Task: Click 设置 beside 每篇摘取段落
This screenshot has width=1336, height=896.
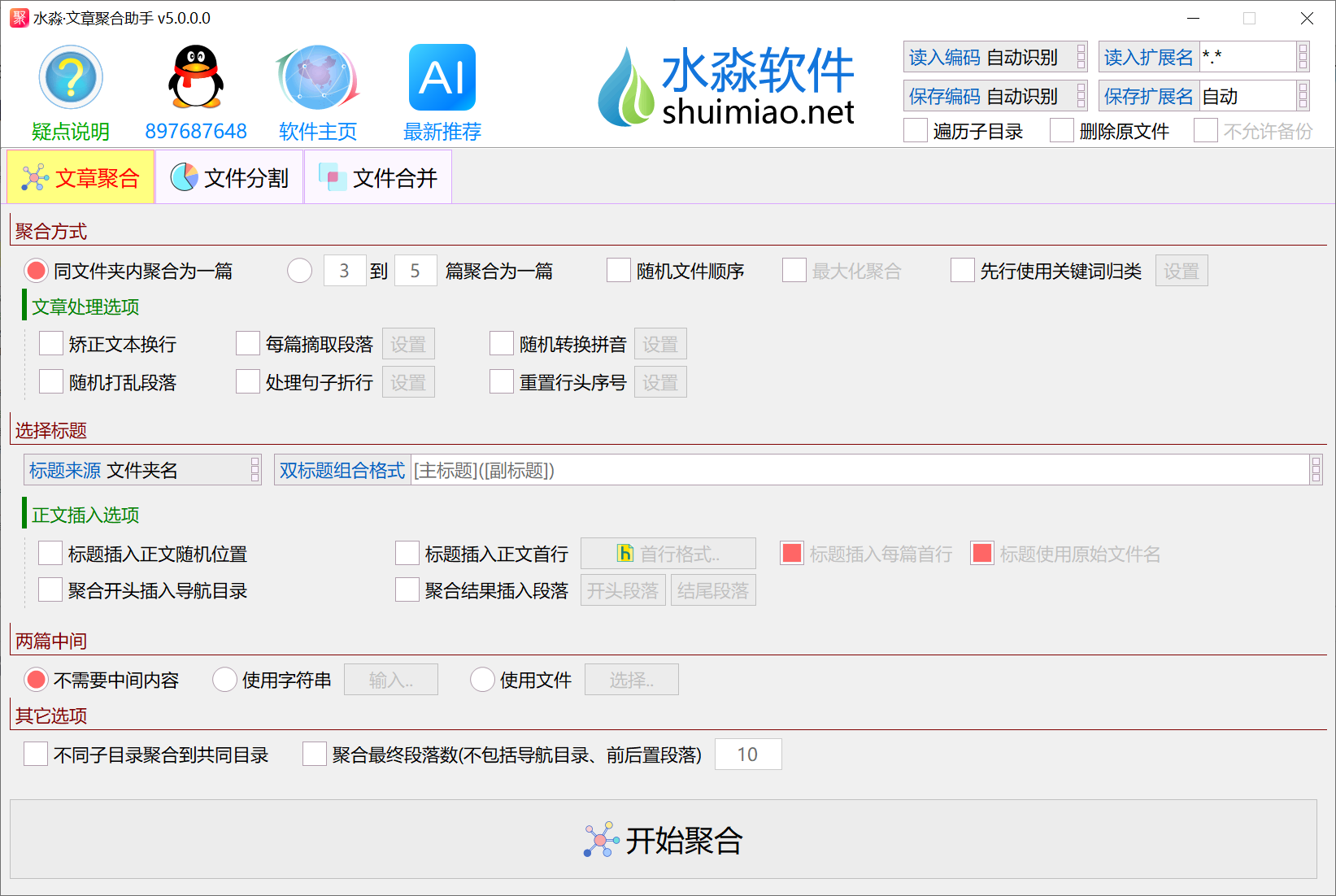Action: point(408,344)
